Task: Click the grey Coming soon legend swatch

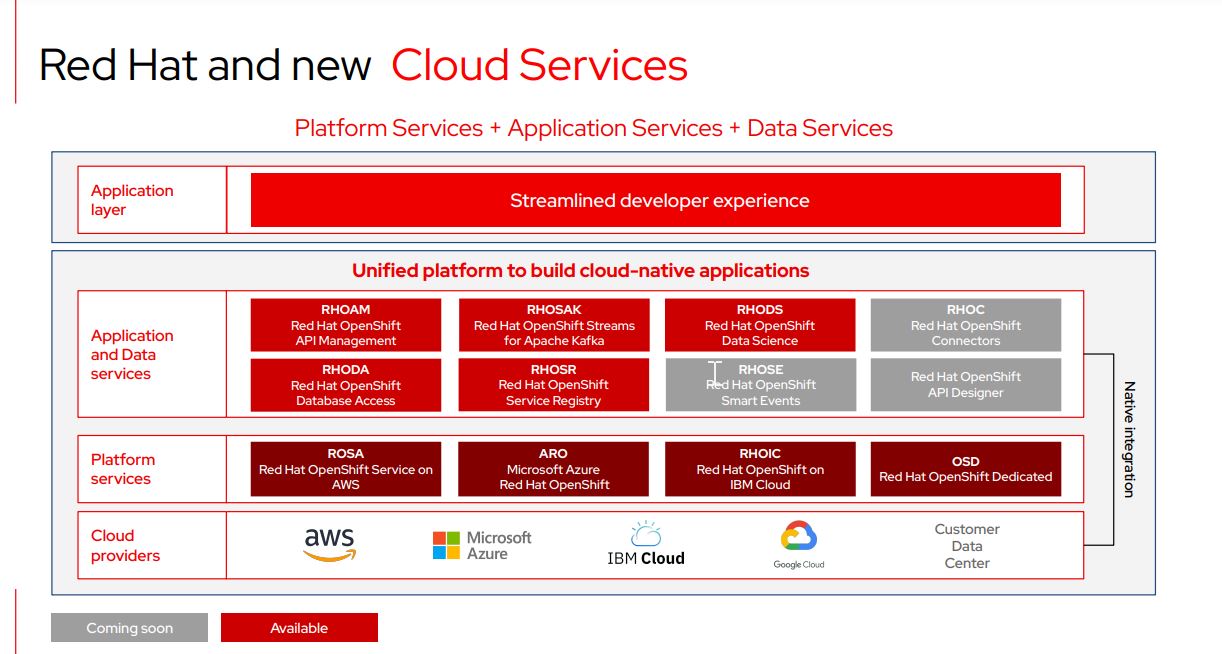Action: pos(129,628)
